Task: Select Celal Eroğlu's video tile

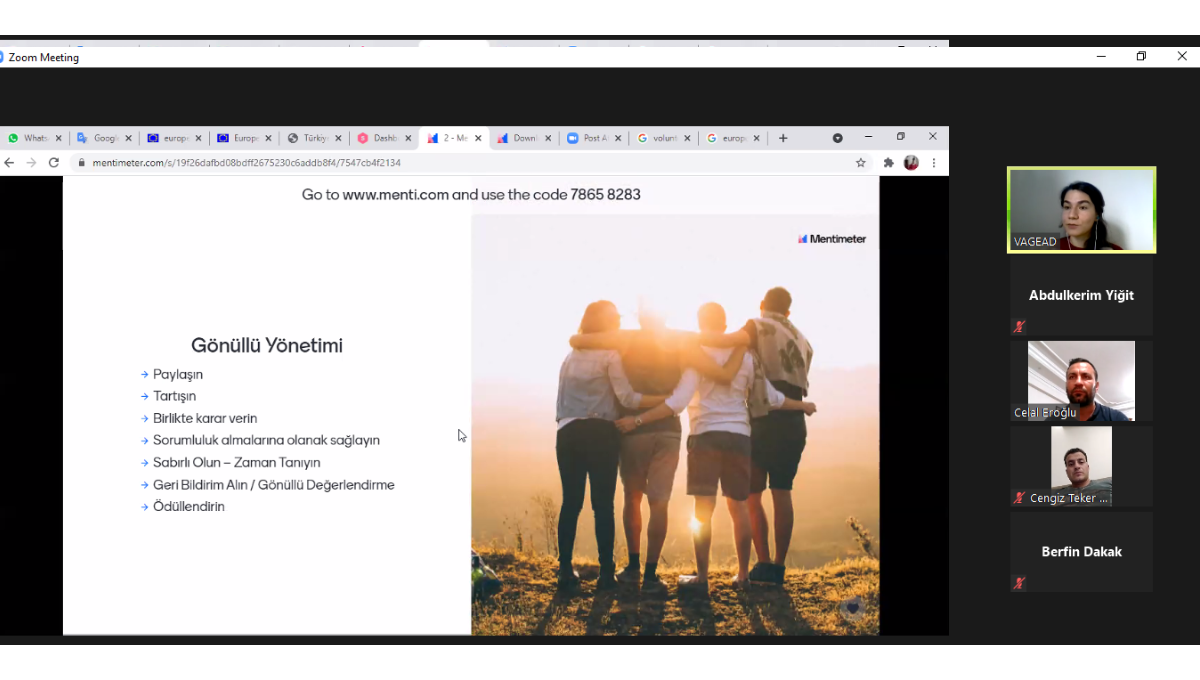Action: tap(1081, 380)
